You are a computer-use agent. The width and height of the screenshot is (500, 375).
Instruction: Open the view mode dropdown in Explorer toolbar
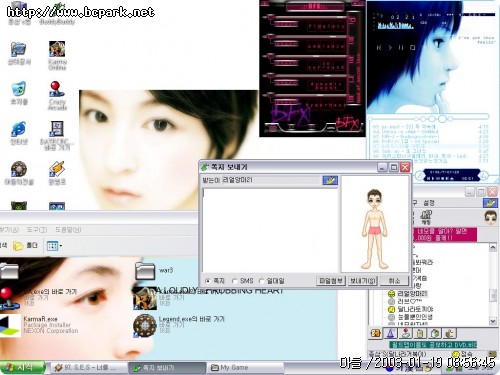tap(54, 246)
